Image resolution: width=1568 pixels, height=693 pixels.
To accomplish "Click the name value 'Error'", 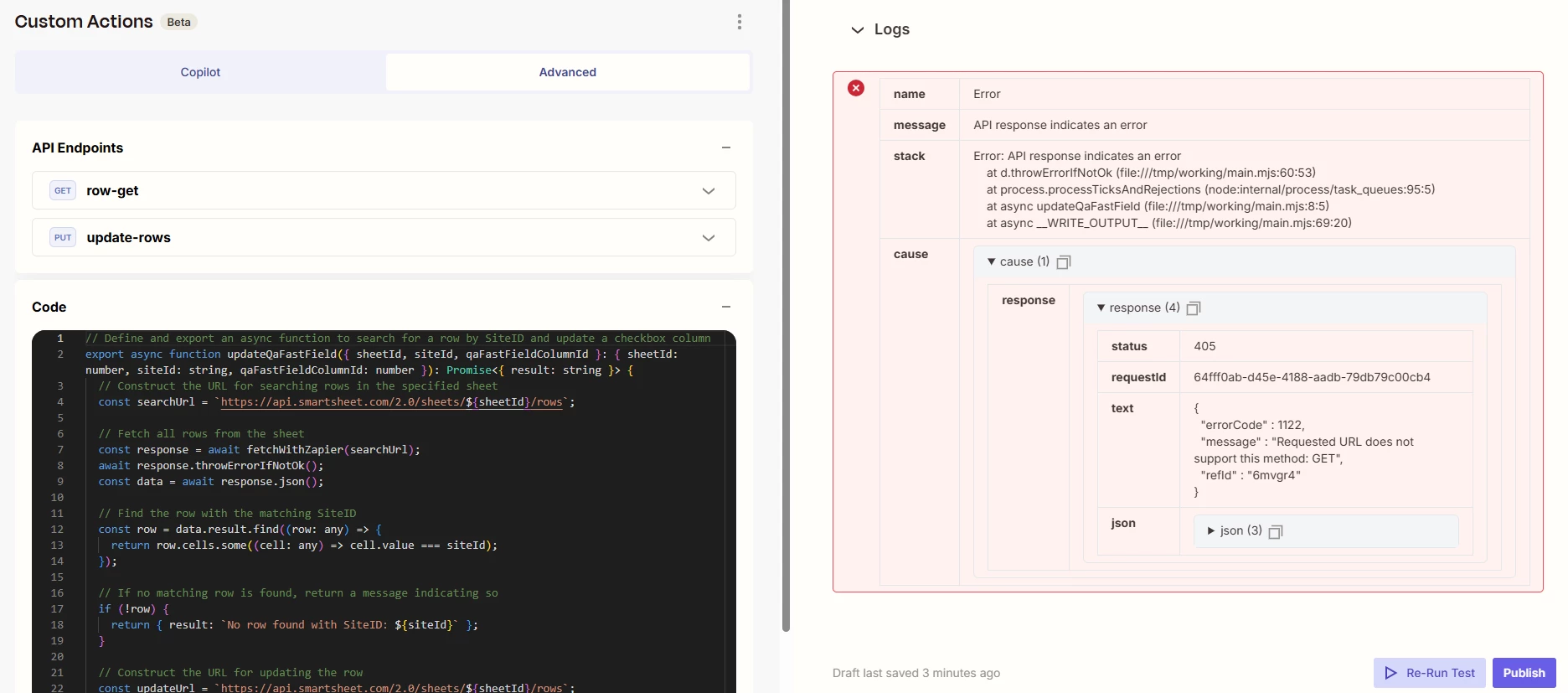I will tap(987, 94).
